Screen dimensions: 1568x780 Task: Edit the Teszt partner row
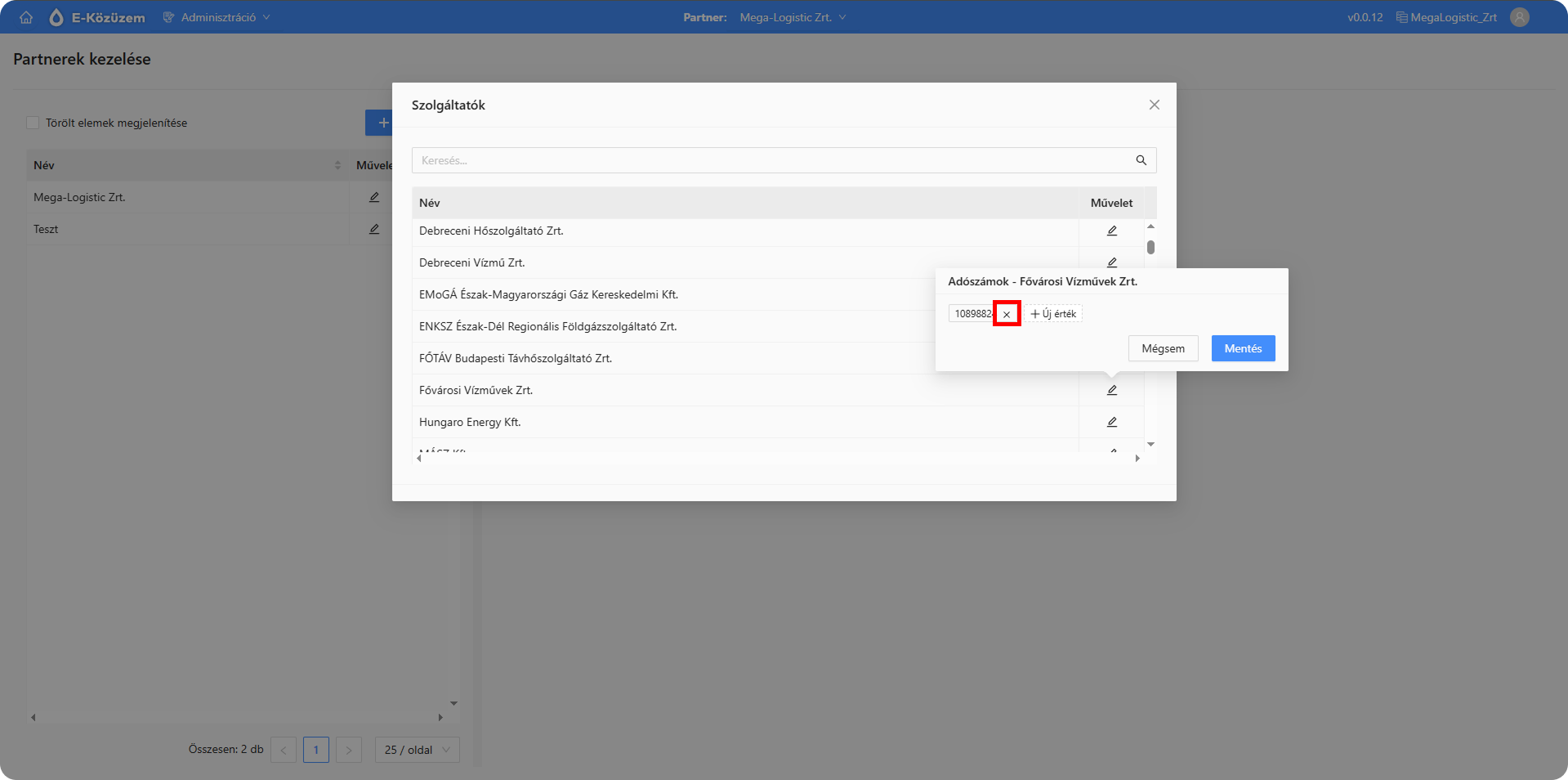(x=374, y=229)
